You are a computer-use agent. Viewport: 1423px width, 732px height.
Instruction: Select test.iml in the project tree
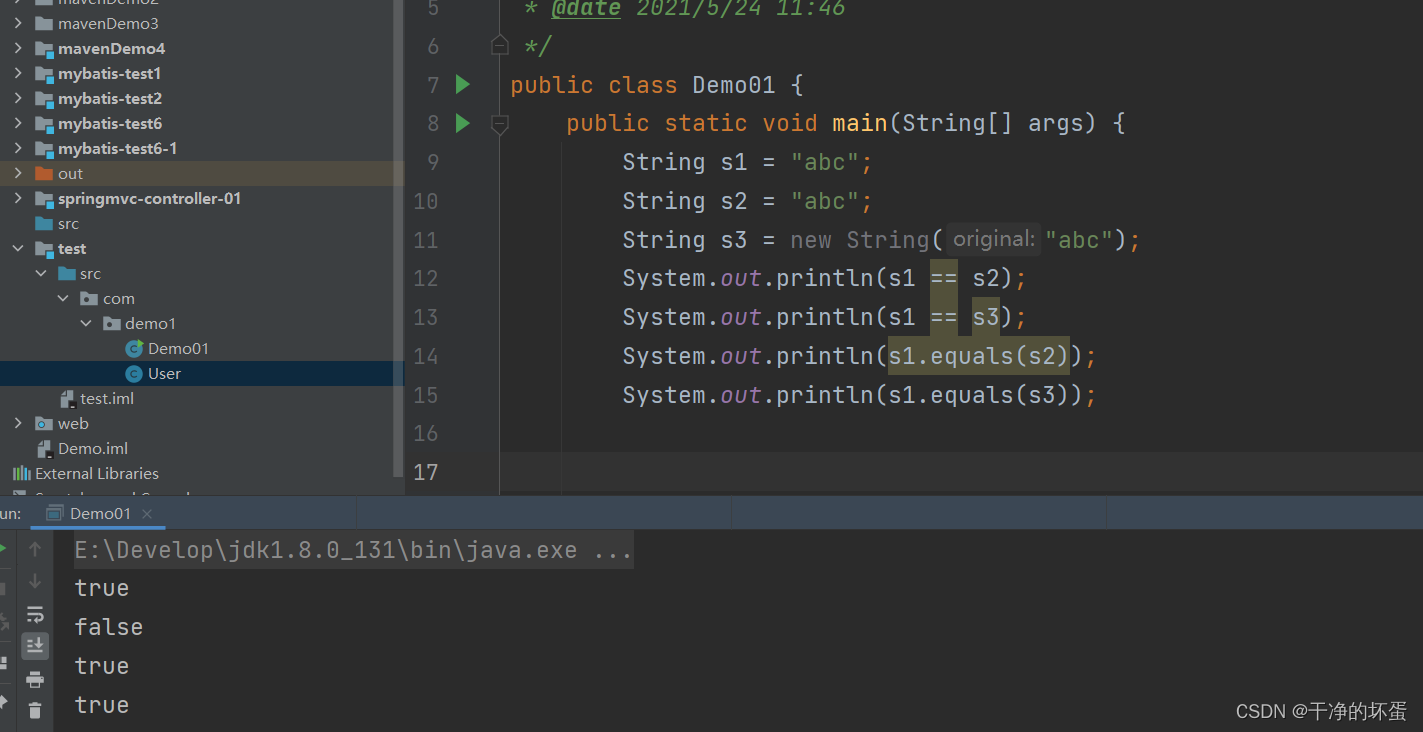pos(107,399)
